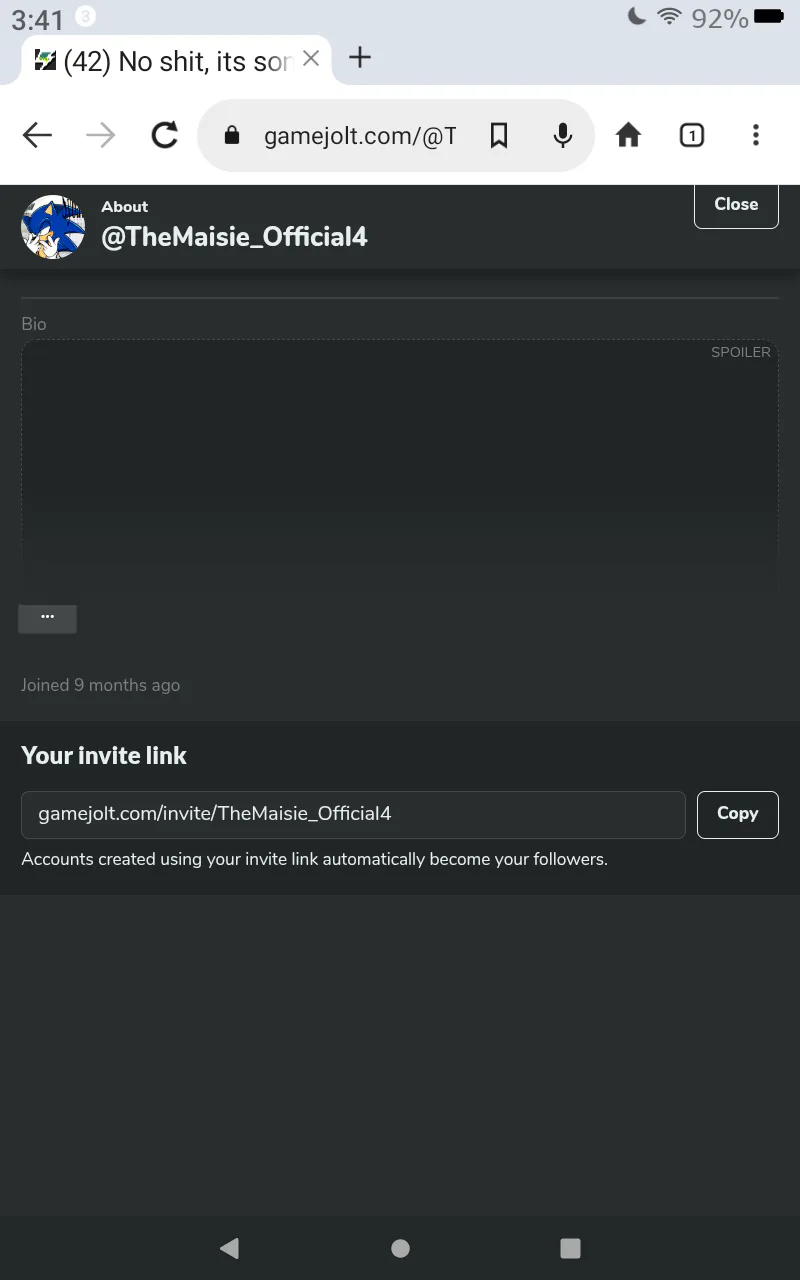This screenshot has height=1280, width=800.
Task: Open the three-dot browser menu
Action: coord(756,135)
